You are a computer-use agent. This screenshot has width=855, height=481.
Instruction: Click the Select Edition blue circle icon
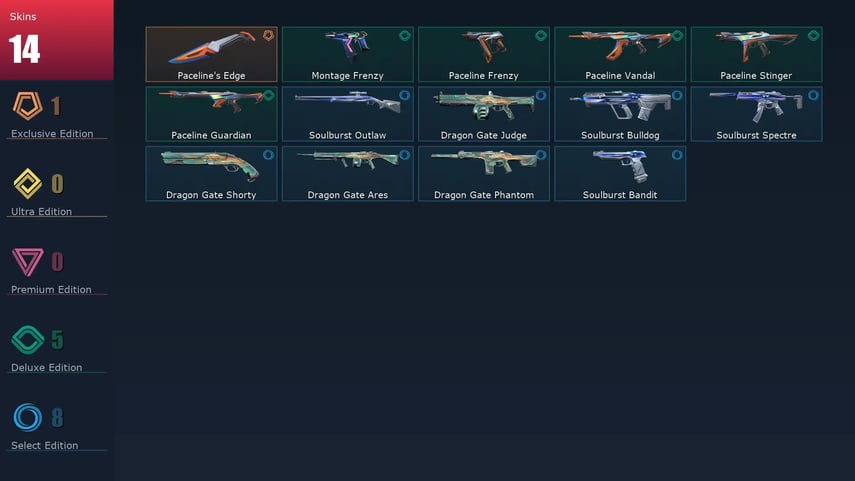point(27,418)
